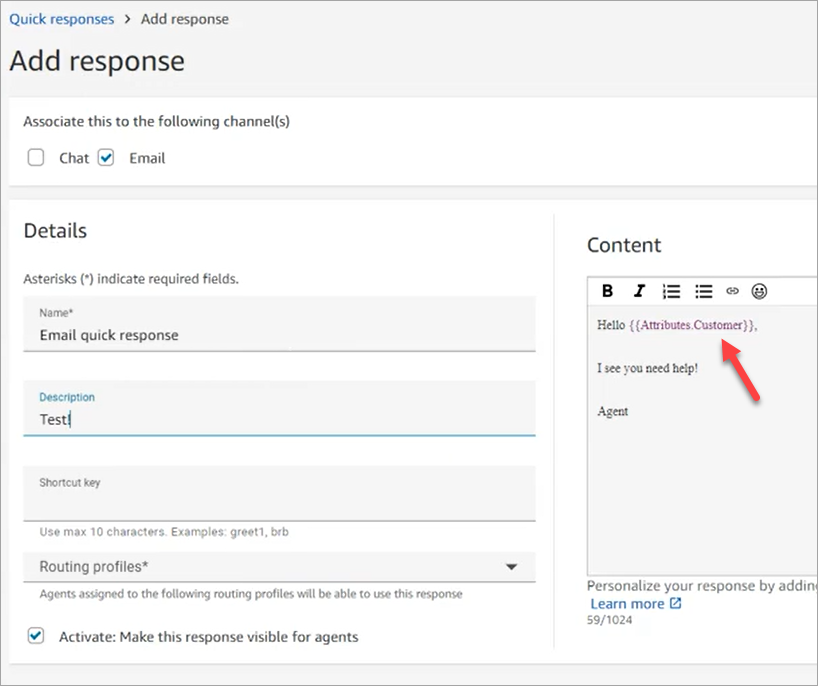The height and width of the screenshot is (686, 818).
Task: Open the Routing profiles dropdown
Action: [279, 567]
